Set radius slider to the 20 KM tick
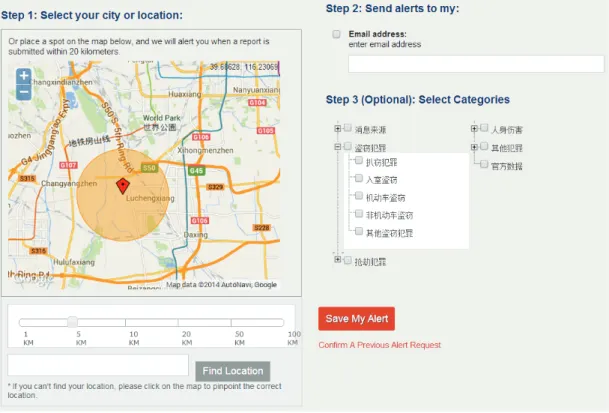The image size is (609, 413). pyautogui.click(x=178, y=322)
